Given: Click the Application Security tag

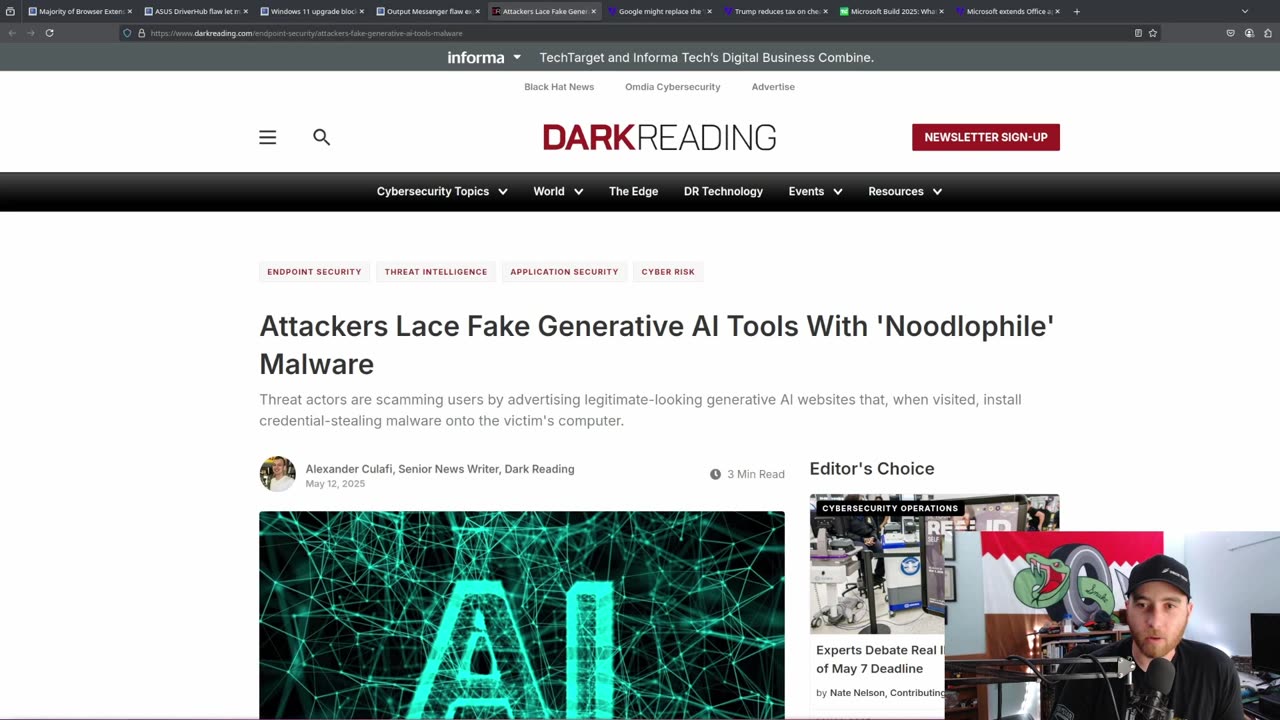Looking at the screenshot, I should coord(564,272).
